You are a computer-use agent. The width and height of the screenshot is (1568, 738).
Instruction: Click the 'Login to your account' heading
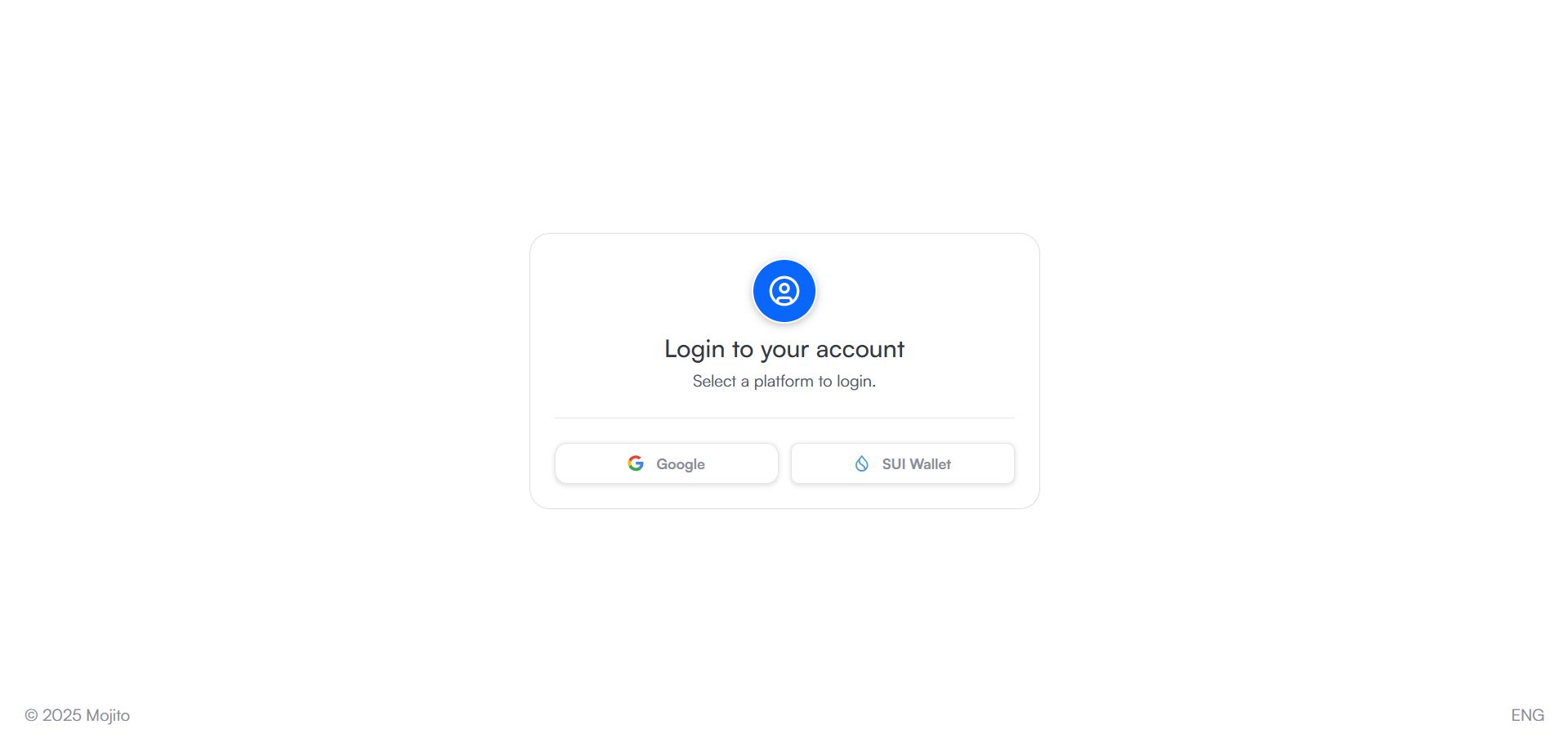[x=784, y=349]
